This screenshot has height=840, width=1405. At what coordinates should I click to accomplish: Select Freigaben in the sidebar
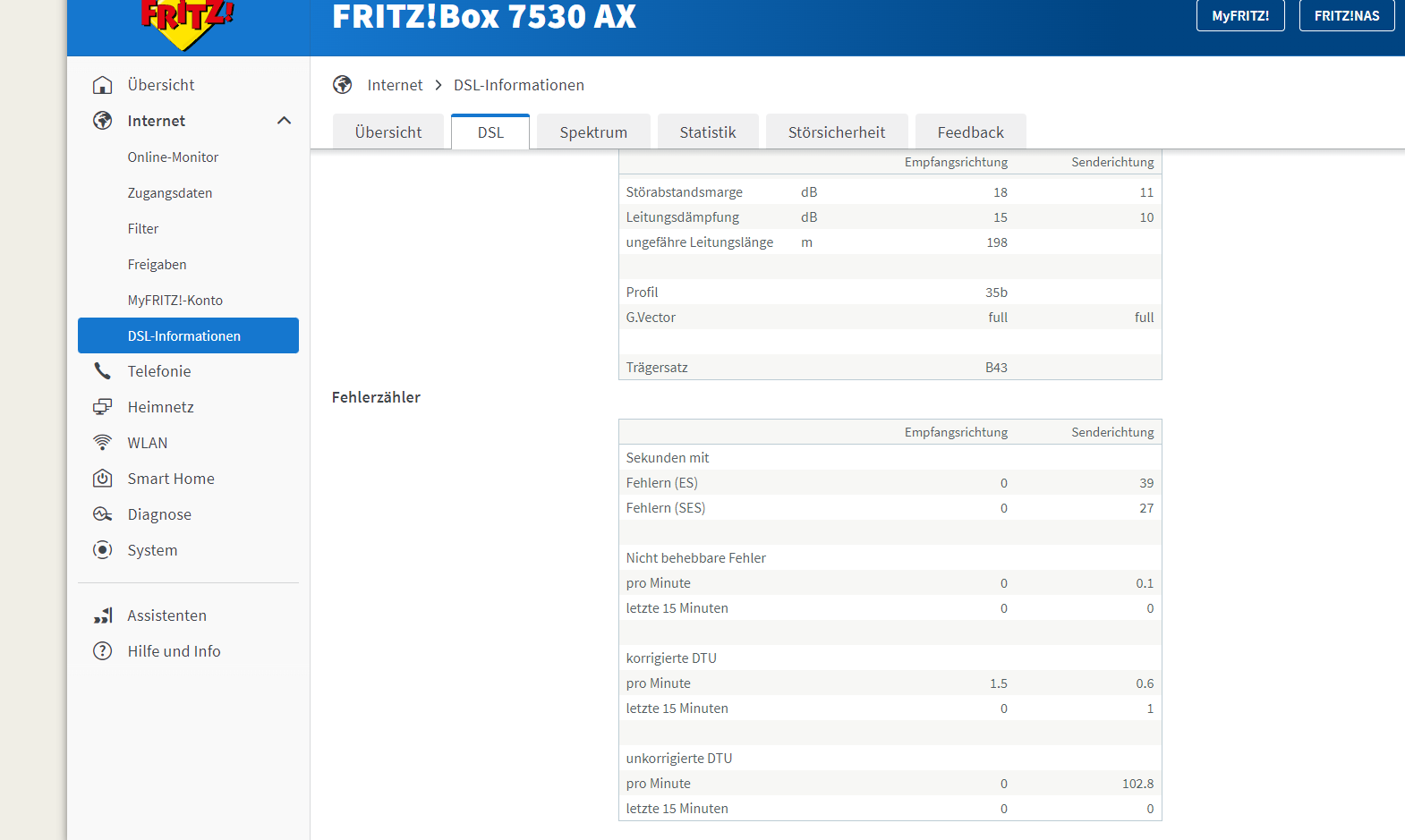[x=158, y=264]
